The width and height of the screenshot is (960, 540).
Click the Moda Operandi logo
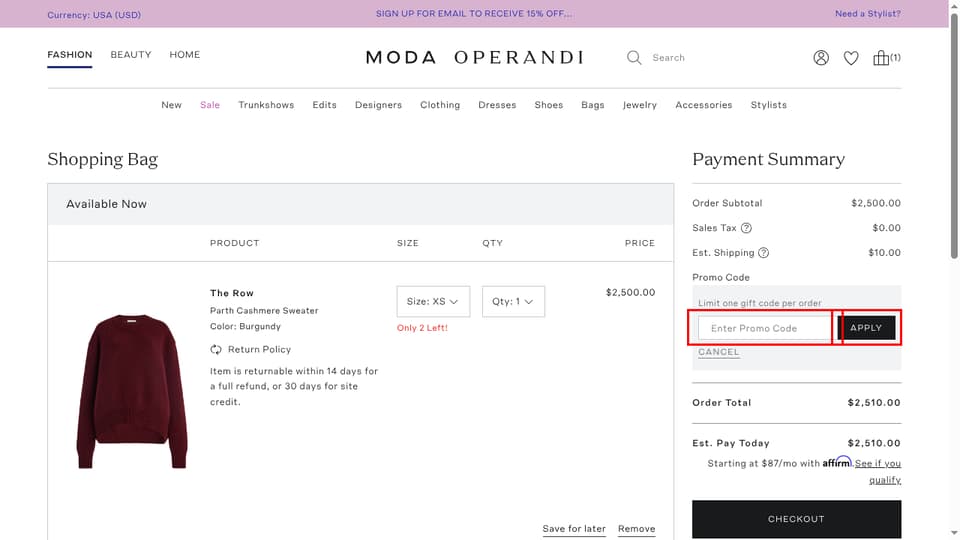coord(474,58)
